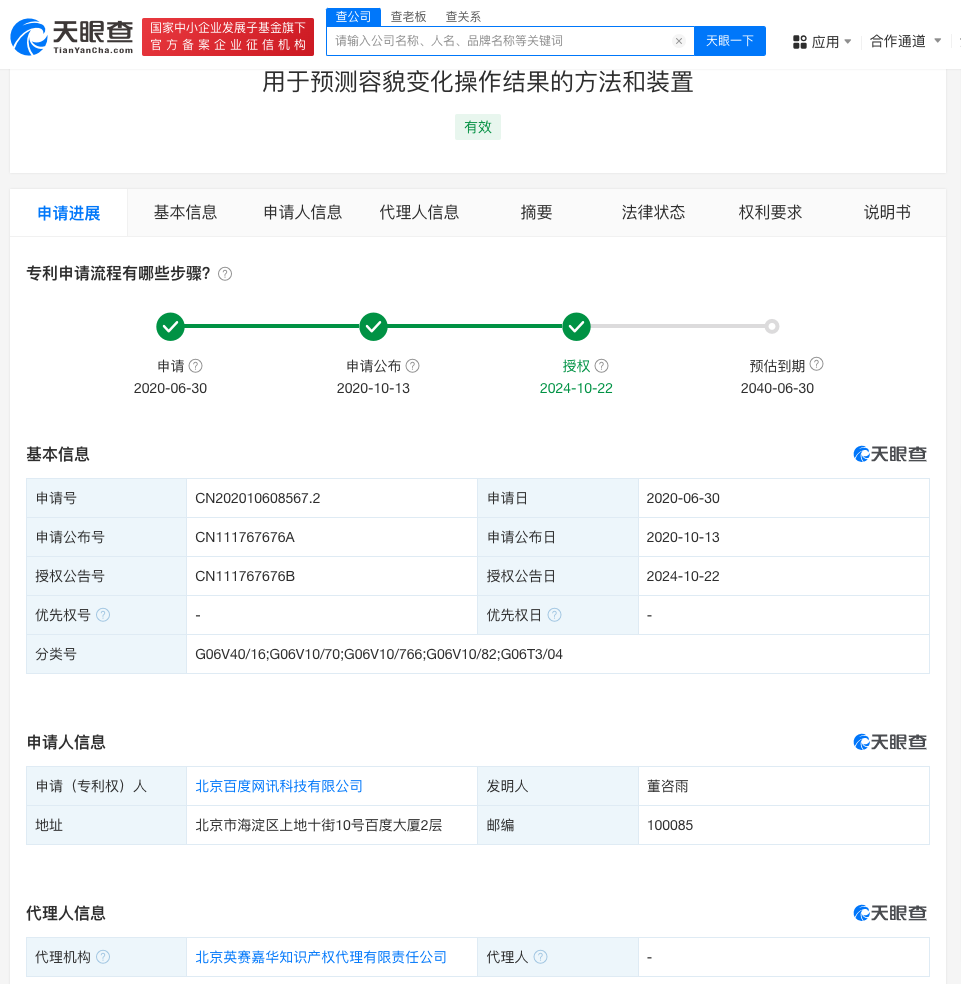Select the 授权 completed step checkmark
961x984 pixels.
tap(576, 326)
